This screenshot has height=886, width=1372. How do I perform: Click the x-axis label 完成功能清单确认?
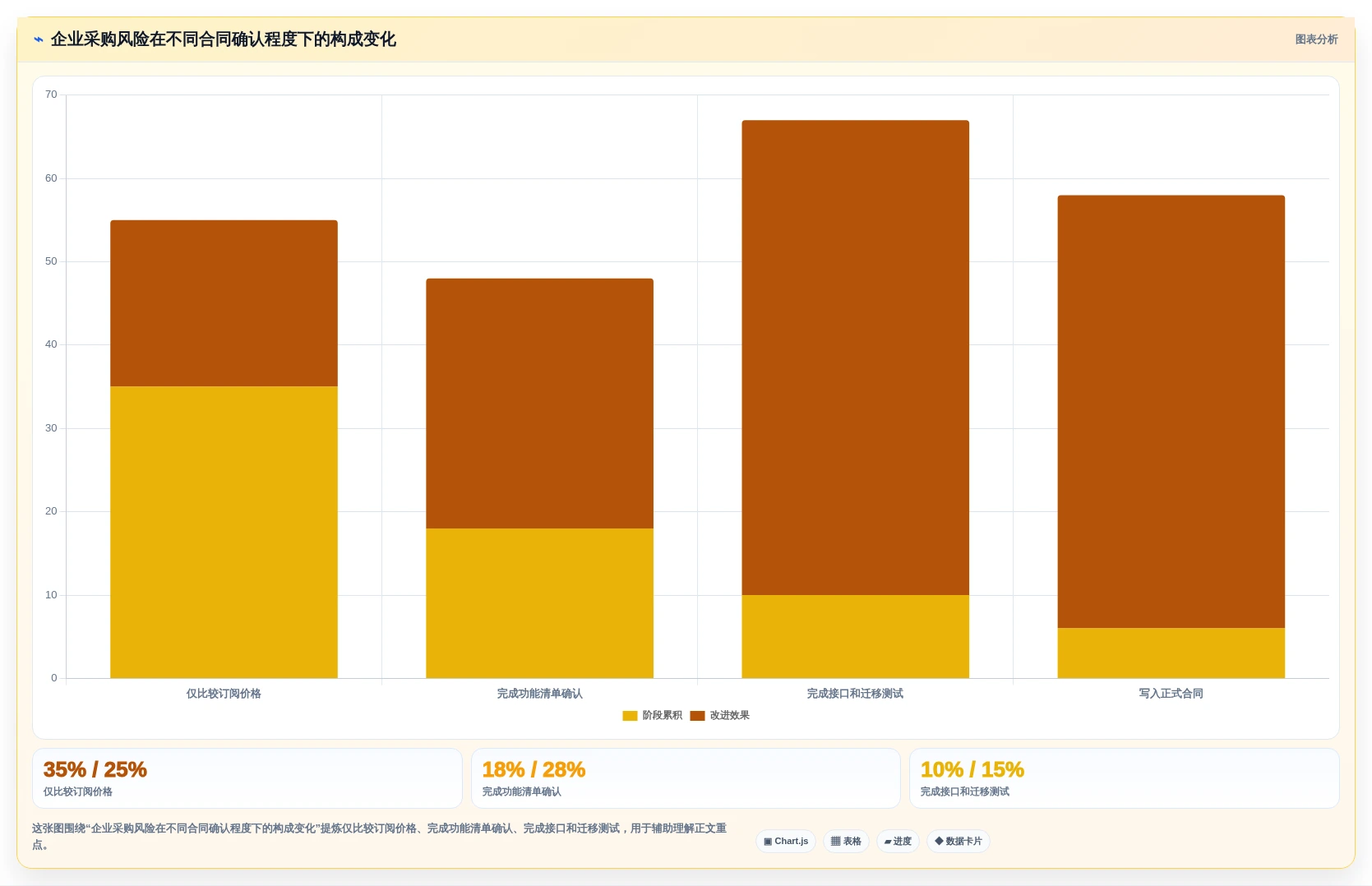(x=539, y=694)
